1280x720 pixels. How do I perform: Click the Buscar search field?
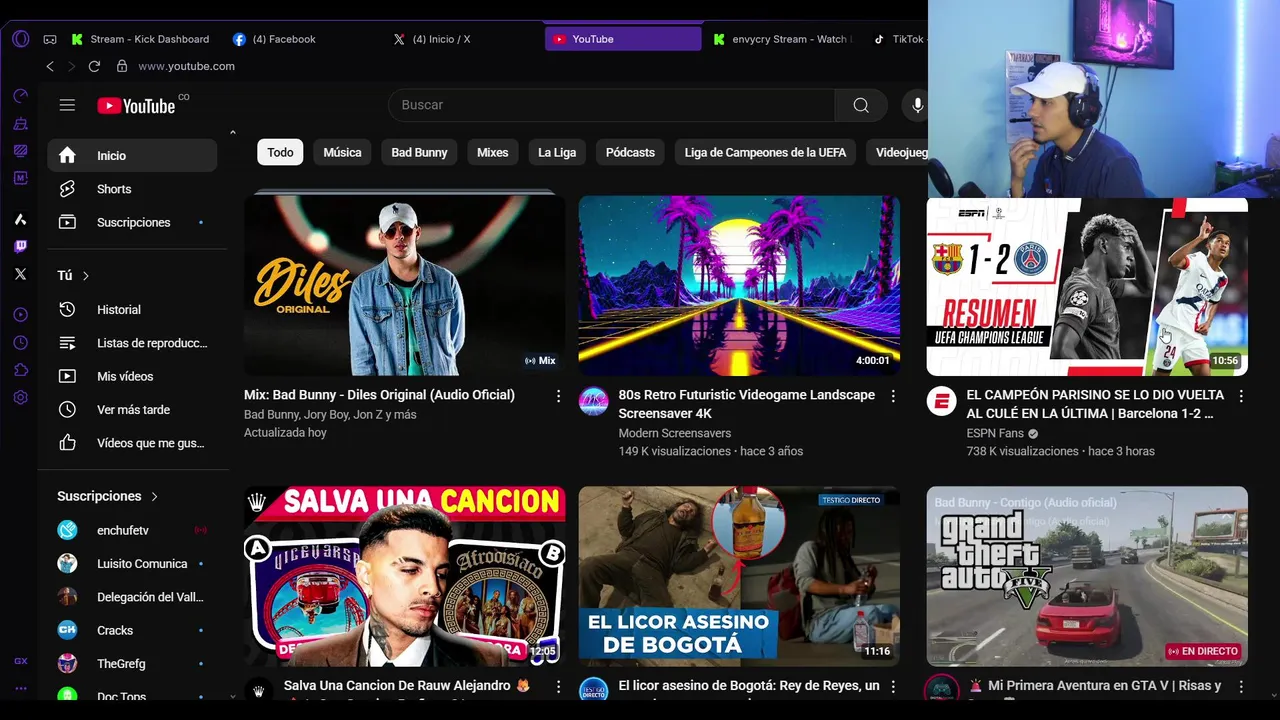[611, 105]
